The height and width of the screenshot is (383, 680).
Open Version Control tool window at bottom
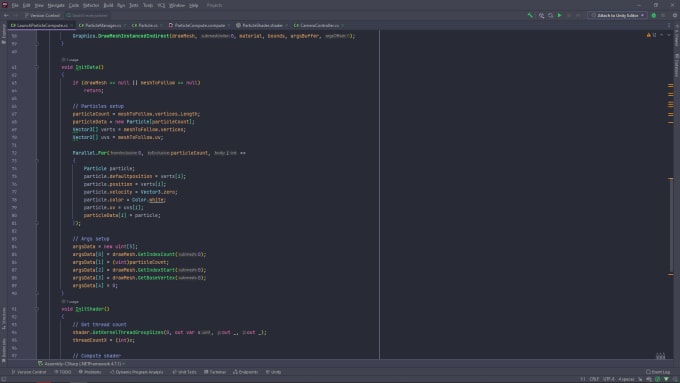29,372
